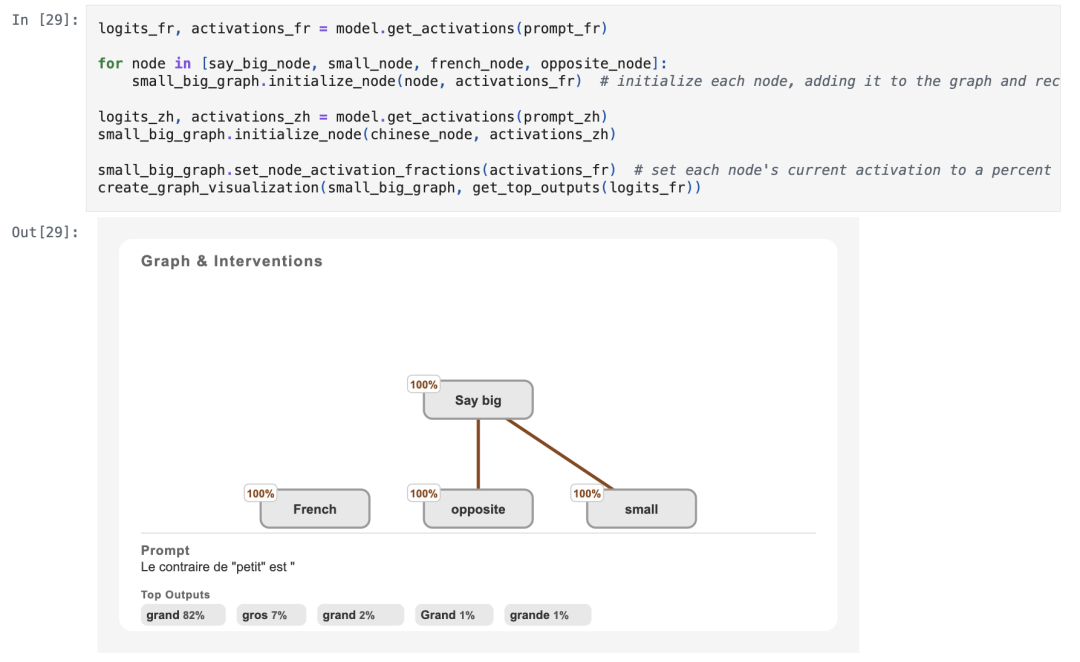The image size is (1080, 662).
Task: Select the "Say big" graph node
Action: 478,400
